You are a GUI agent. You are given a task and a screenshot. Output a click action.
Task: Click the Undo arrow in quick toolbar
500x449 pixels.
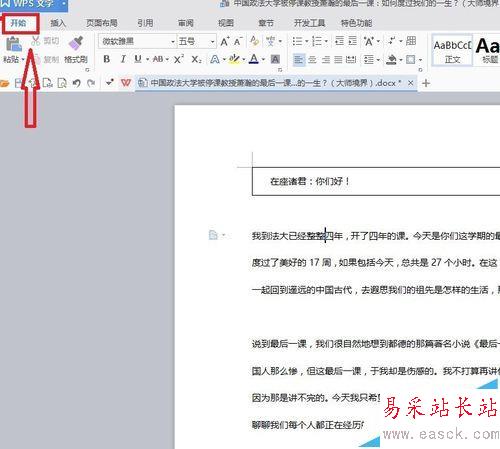[x=77, y=83]
